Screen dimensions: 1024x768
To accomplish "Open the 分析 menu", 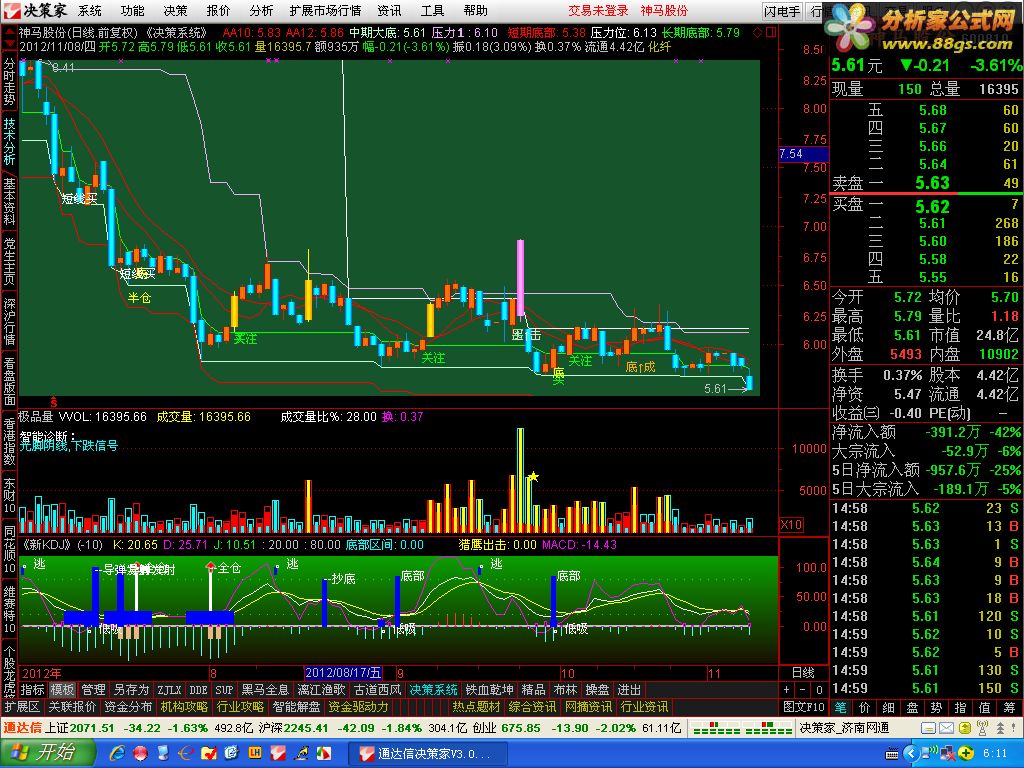I will tap(261, 10).
